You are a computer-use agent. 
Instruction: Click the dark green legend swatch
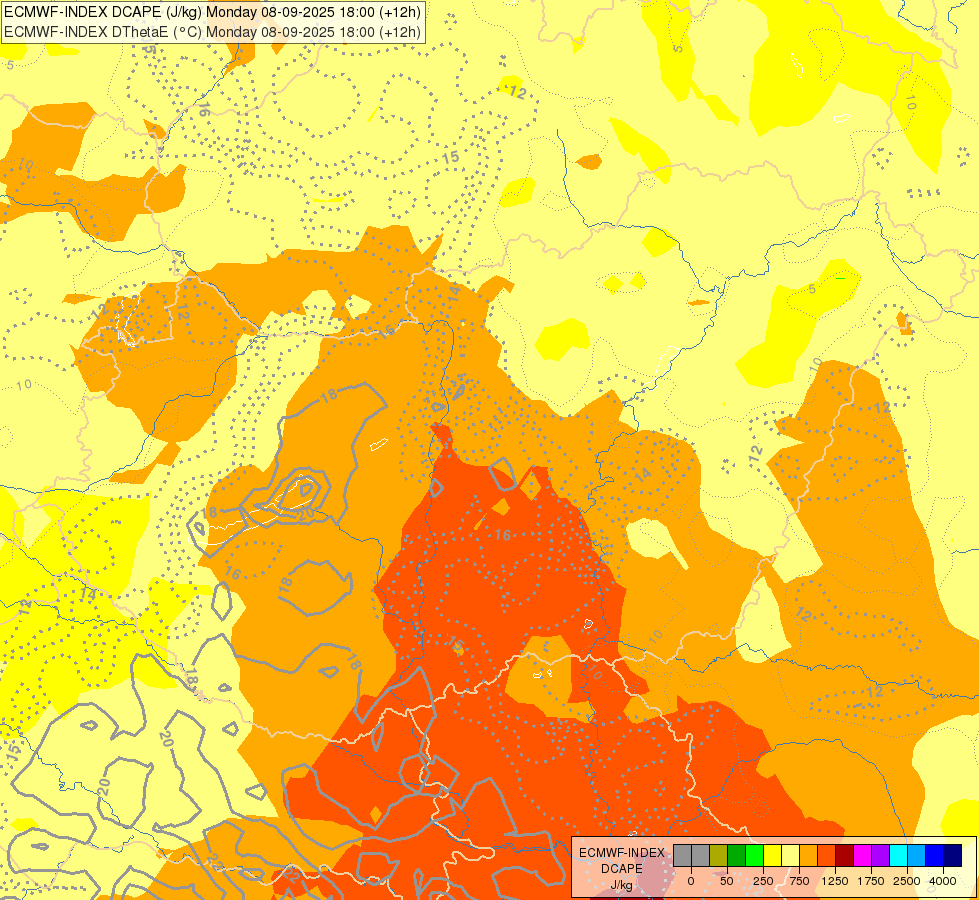tap(737, 856)
